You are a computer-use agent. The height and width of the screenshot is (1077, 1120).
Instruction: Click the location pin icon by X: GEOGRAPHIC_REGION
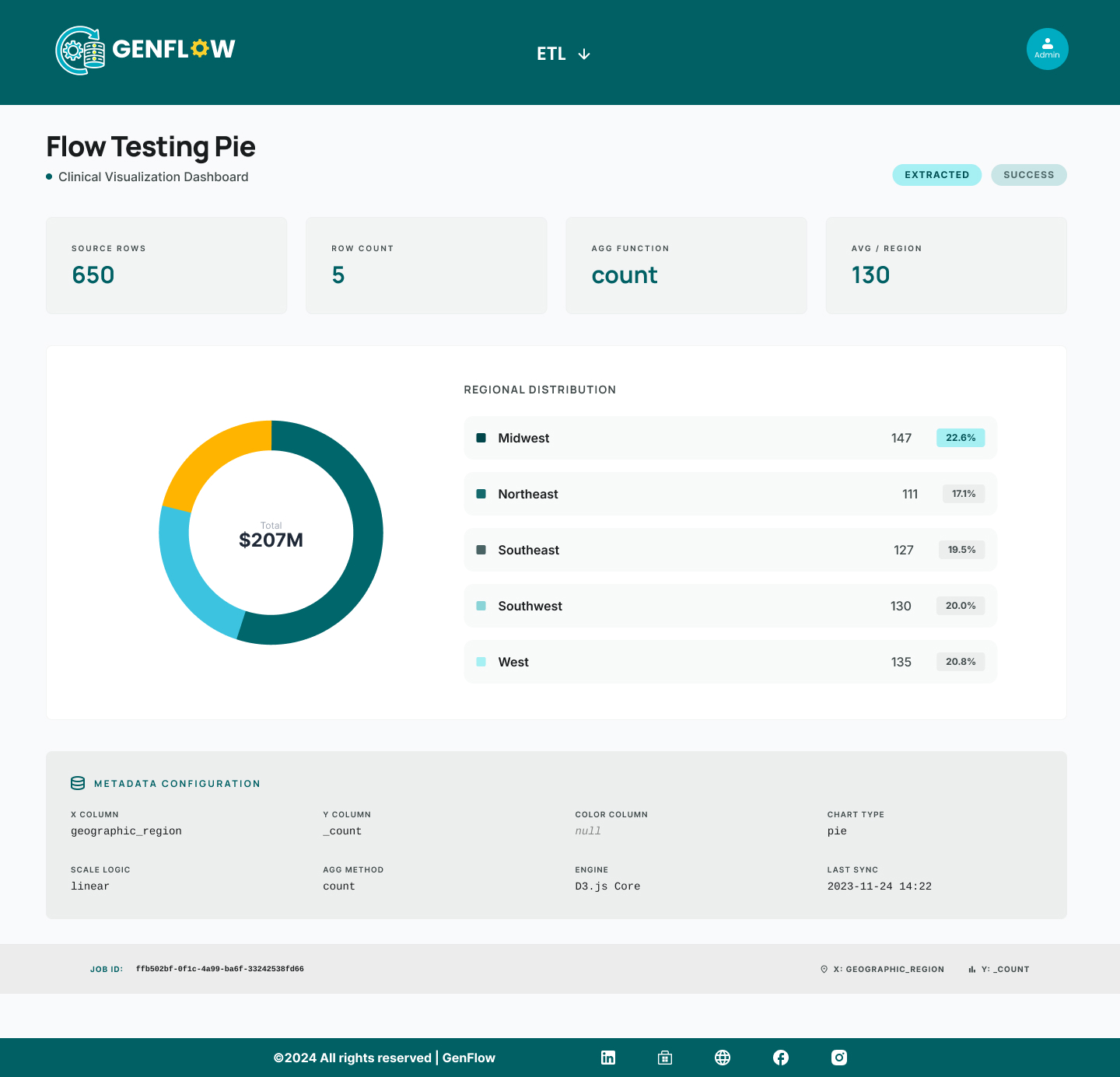(824, 969)
